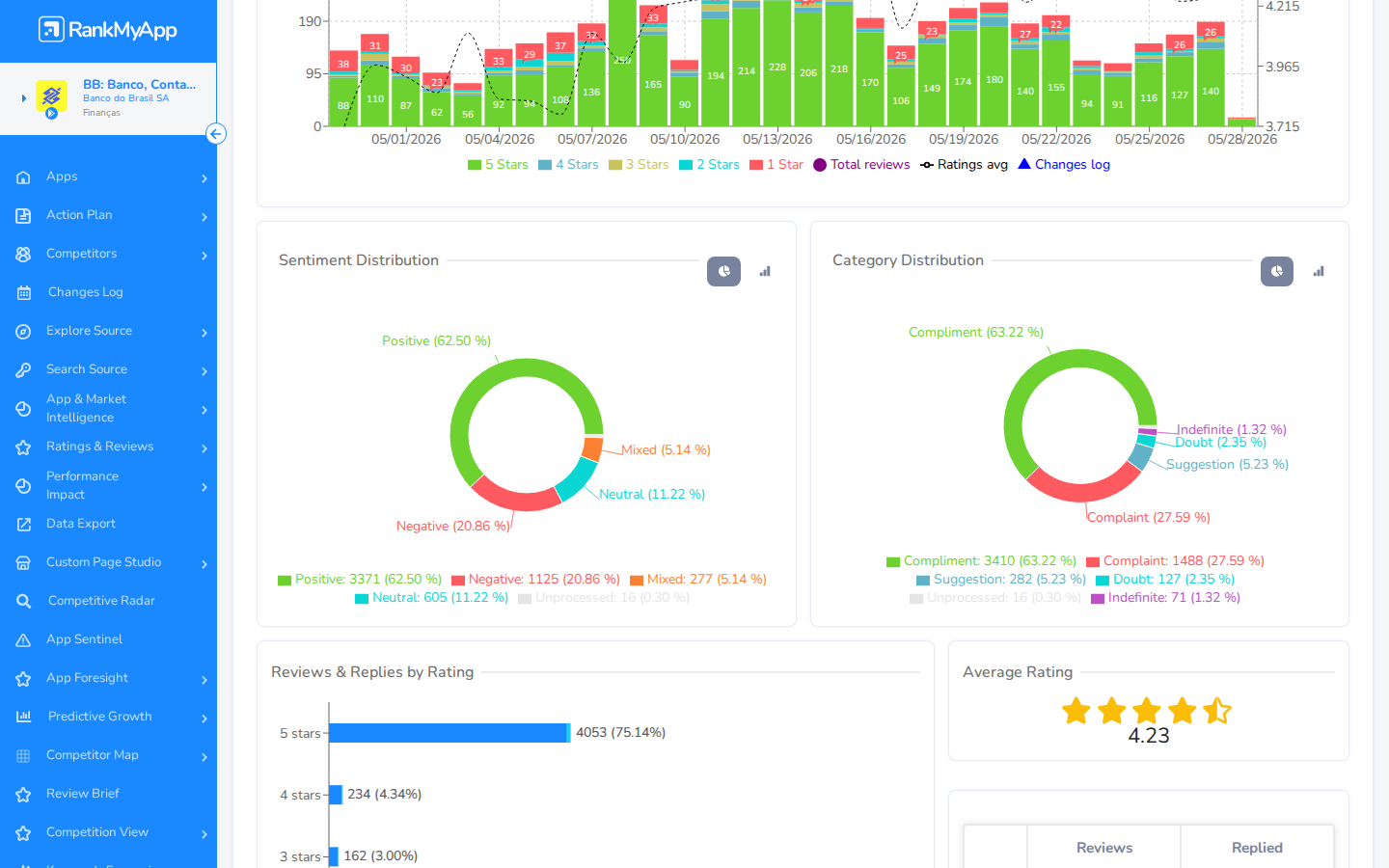Collapse sidebar with the arrow button

point(216,134)
